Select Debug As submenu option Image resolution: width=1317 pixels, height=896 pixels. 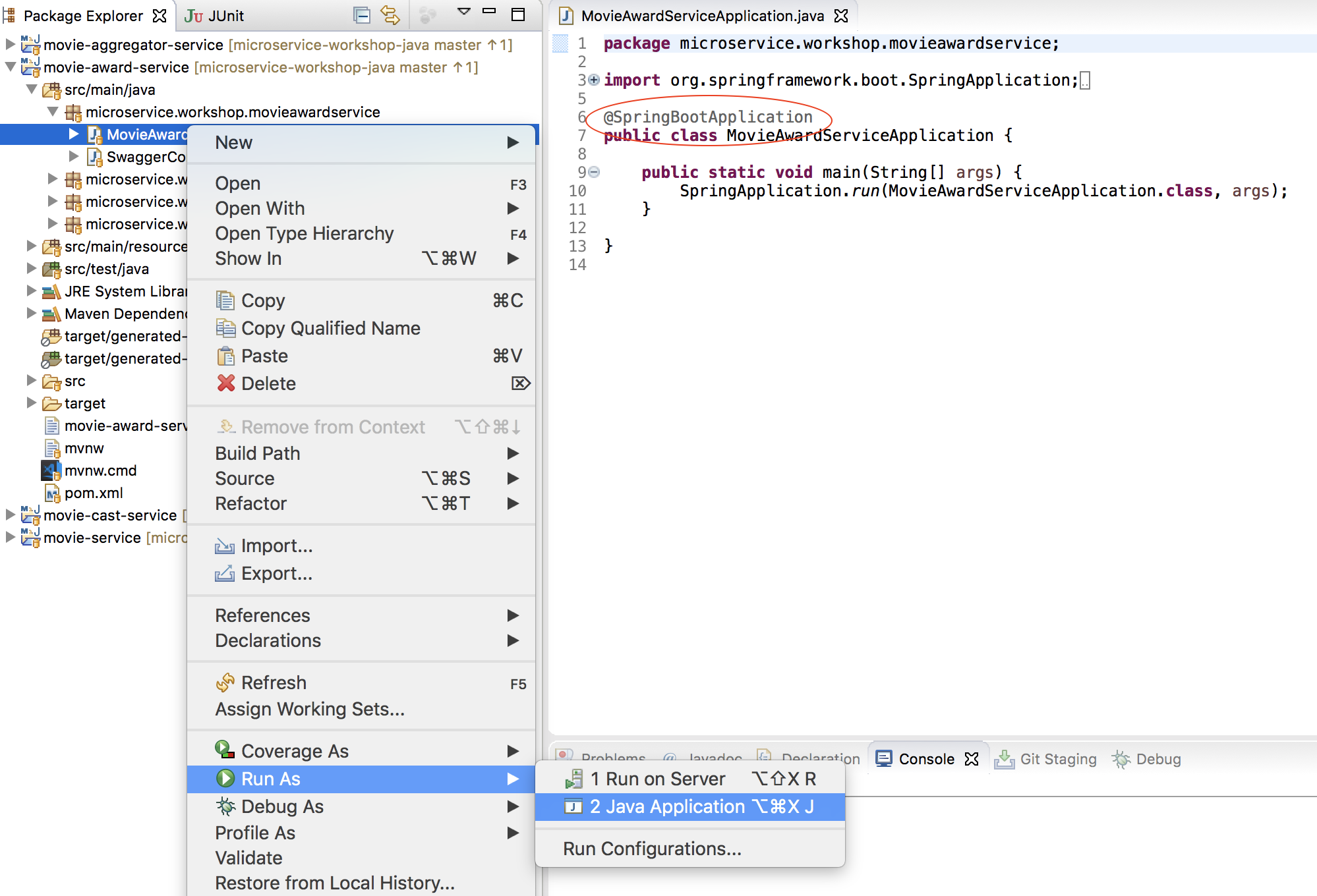pyautogui.click(x=280, y=805)
